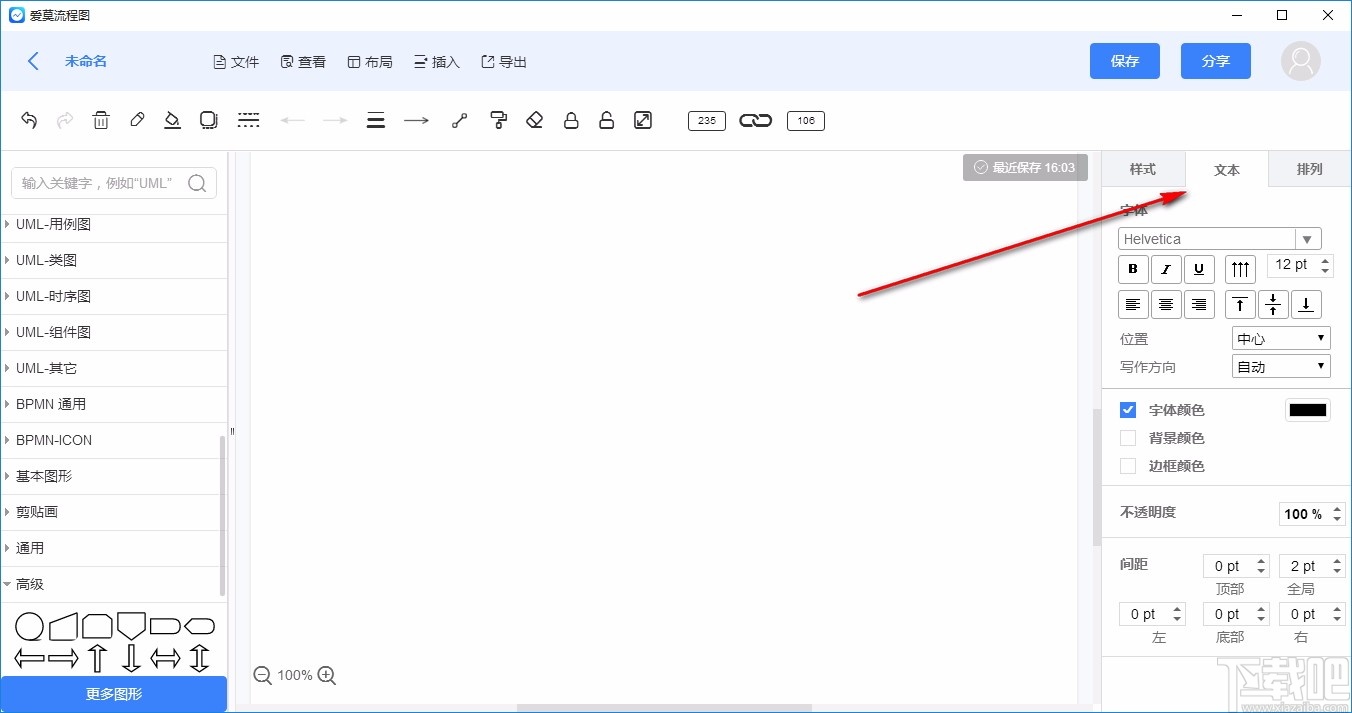Toggle vertical text direction button

[x=1240, y=268]
